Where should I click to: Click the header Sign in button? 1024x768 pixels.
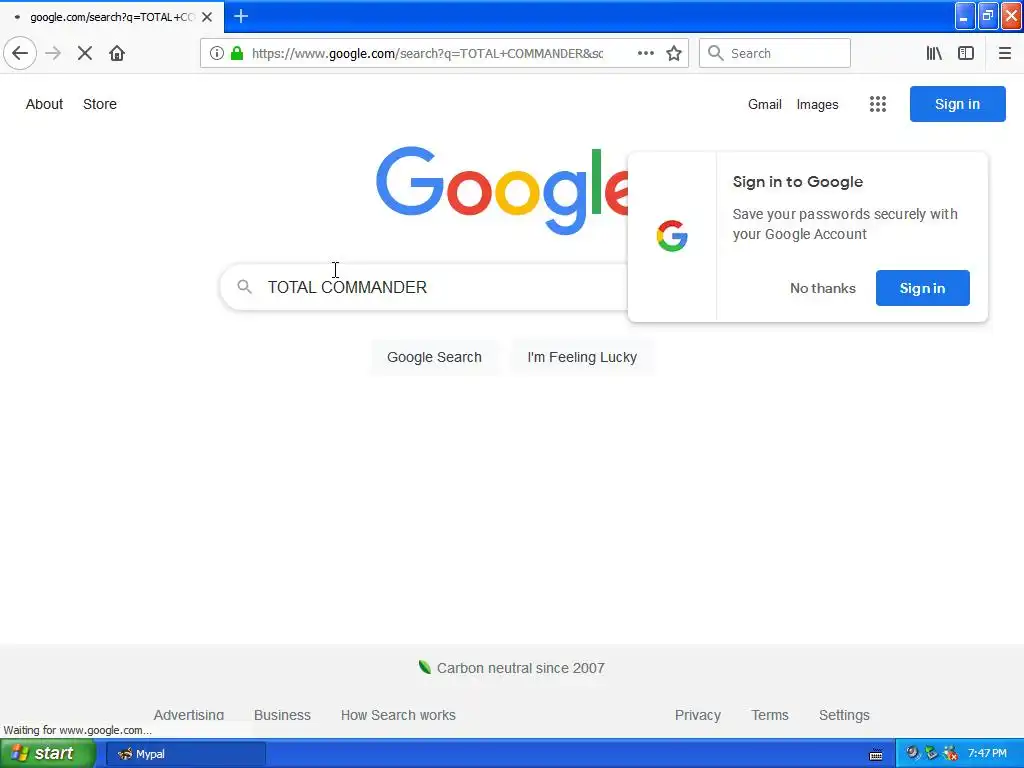(x=957, y=104)
